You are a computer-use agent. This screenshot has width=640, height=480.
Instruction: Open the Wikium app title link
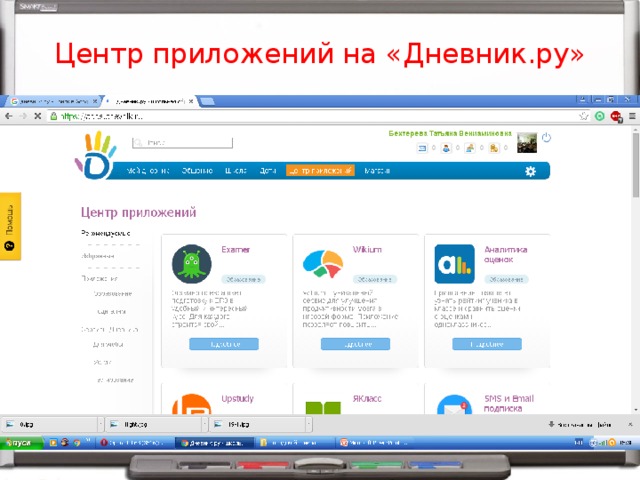(x=367, y=249)
